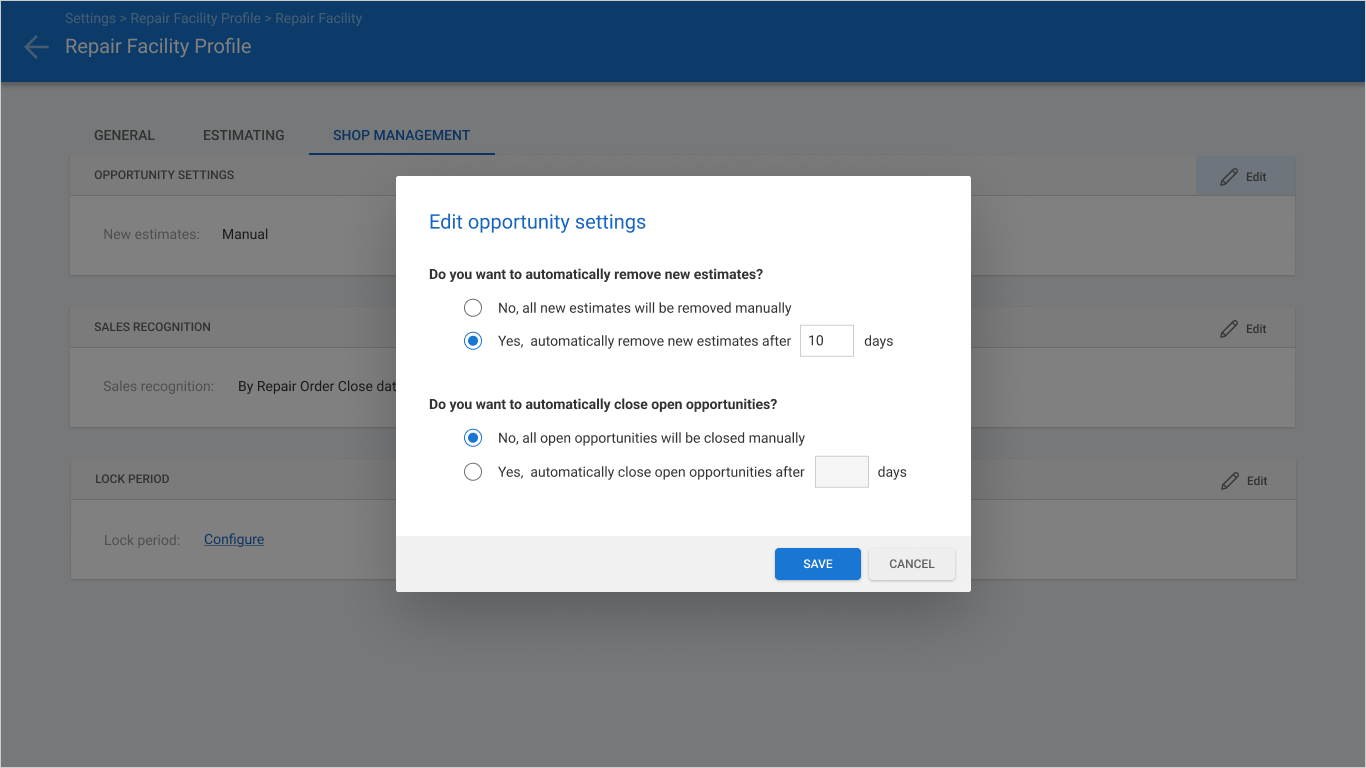
Task: Click the close opportunities days field
Action: (x=842, y=472)
